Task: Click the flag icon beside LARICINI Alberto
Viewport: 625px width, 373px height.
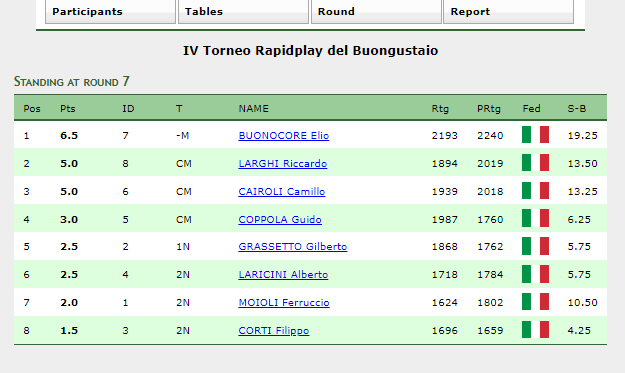Action: (535, 274)
